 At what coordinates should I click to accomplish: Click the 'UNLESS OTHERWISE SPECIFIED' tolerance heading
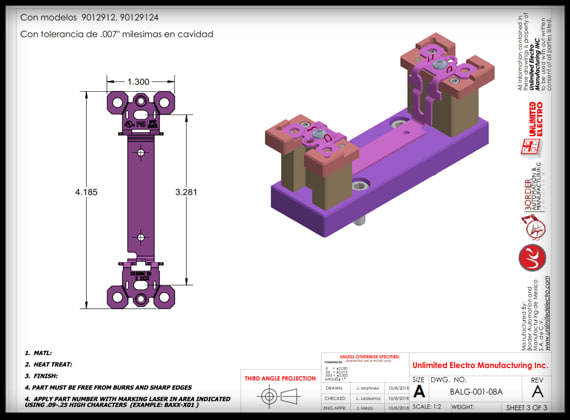point(369,357)
